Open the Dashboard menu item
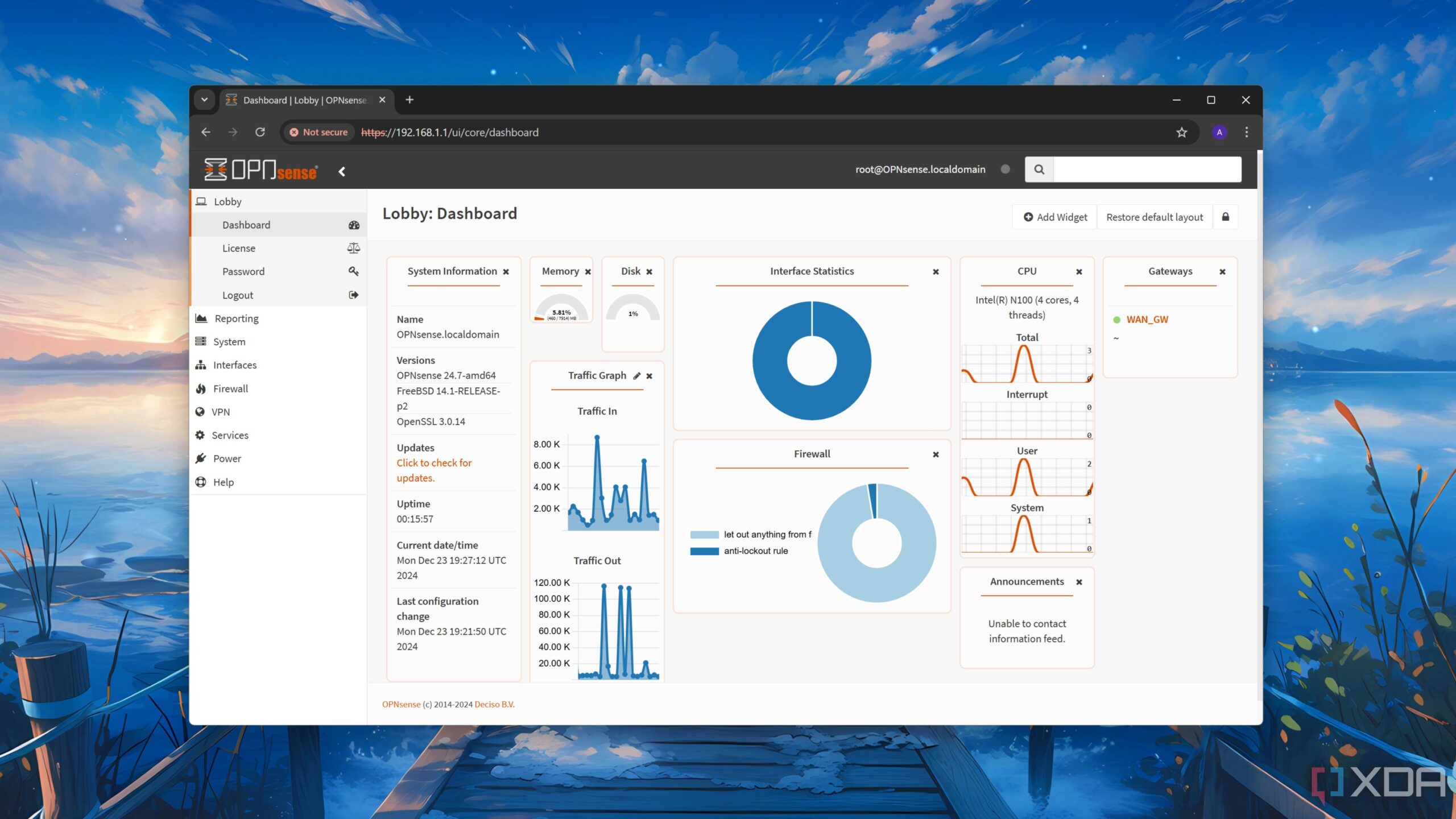Viewport: 1456px width, 819px height. coord(246,224)
